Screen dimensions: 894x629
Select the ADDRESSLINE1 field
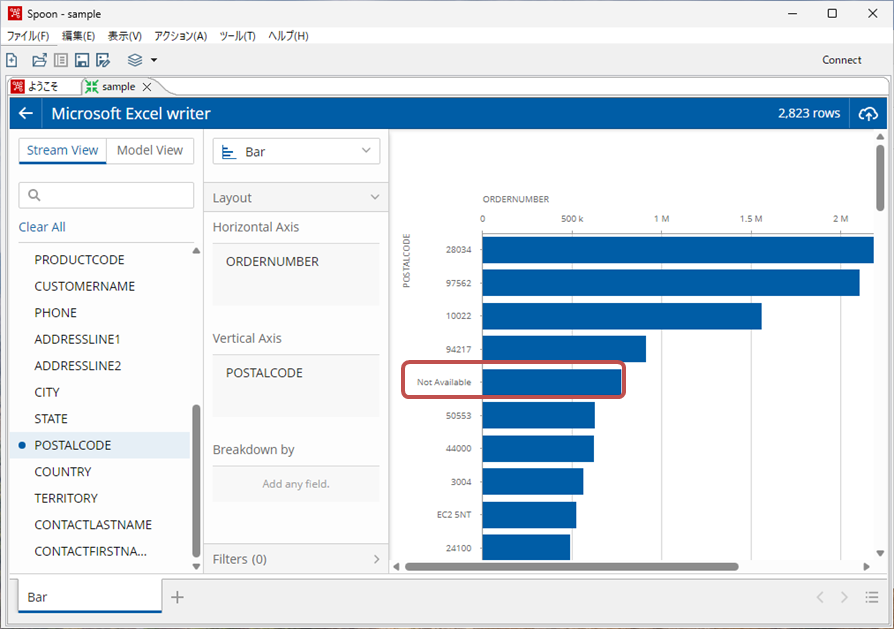tap(78, 339)
